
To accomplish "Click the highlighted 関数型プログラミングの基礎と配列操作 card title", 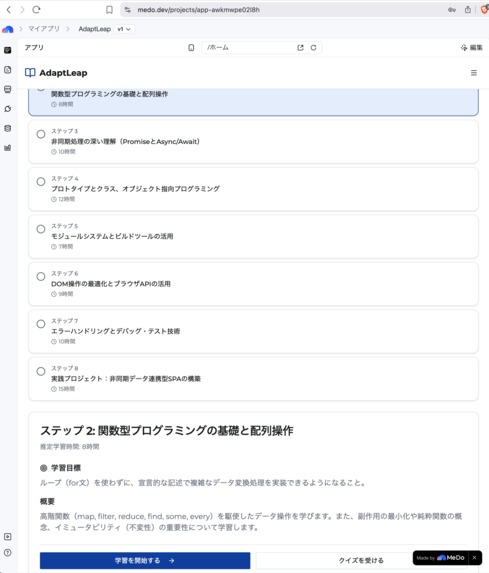I will click(109, 94).
